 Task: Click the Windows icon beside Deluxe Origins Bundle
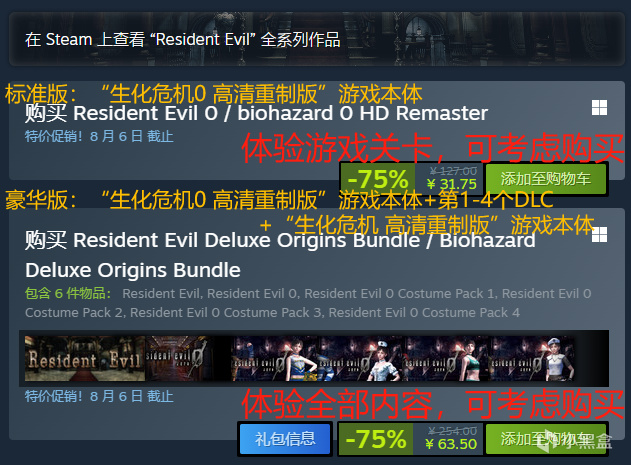click(x=599, y=234)
